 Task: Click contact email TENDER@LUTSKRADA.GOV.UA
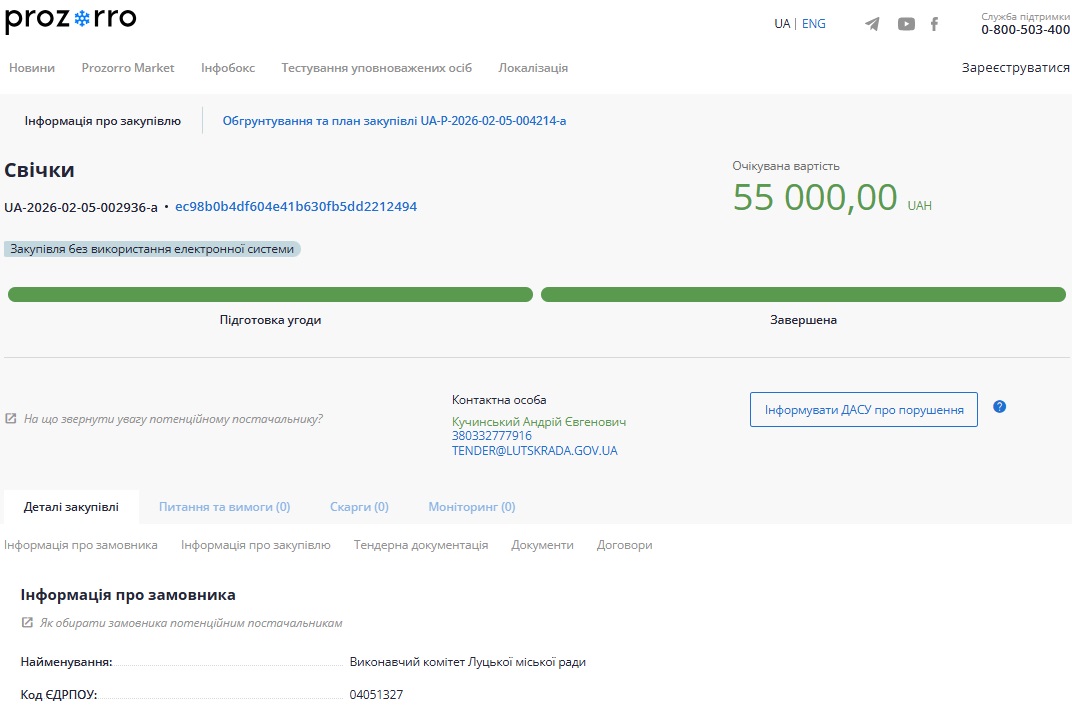coord(534,451)
